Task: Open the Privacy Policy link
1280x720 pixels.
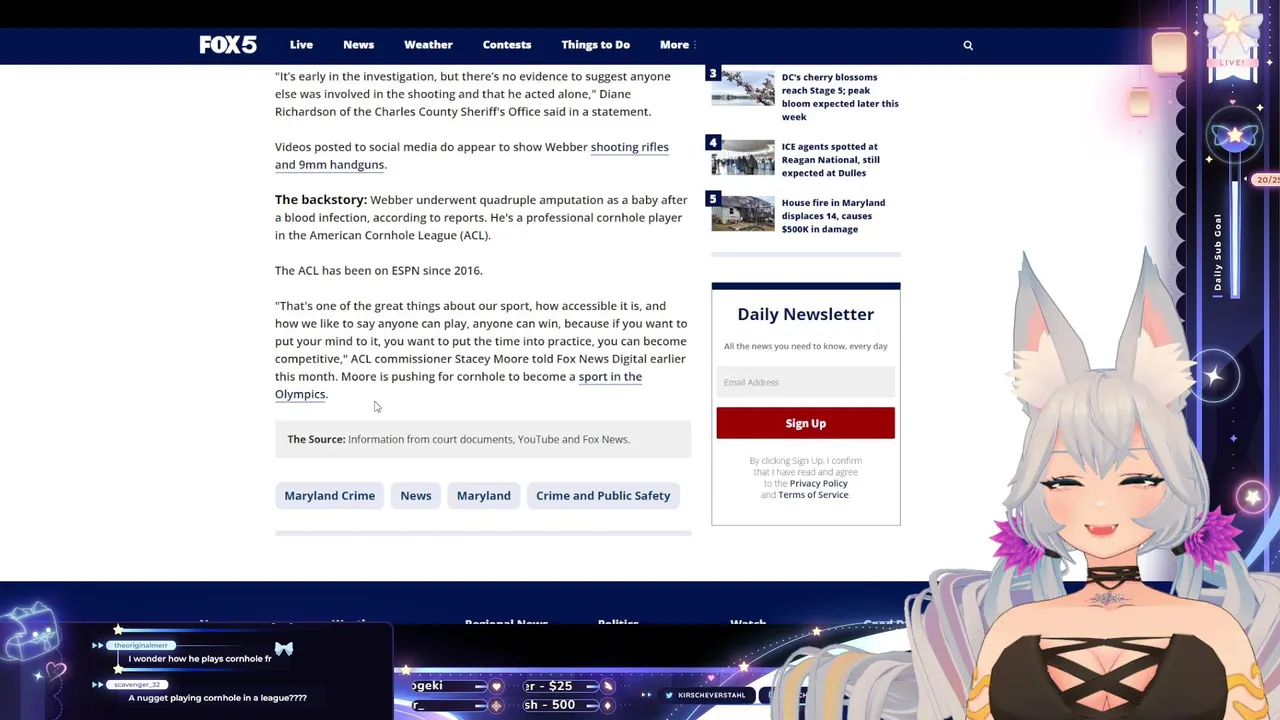Action: click(818, 483)
